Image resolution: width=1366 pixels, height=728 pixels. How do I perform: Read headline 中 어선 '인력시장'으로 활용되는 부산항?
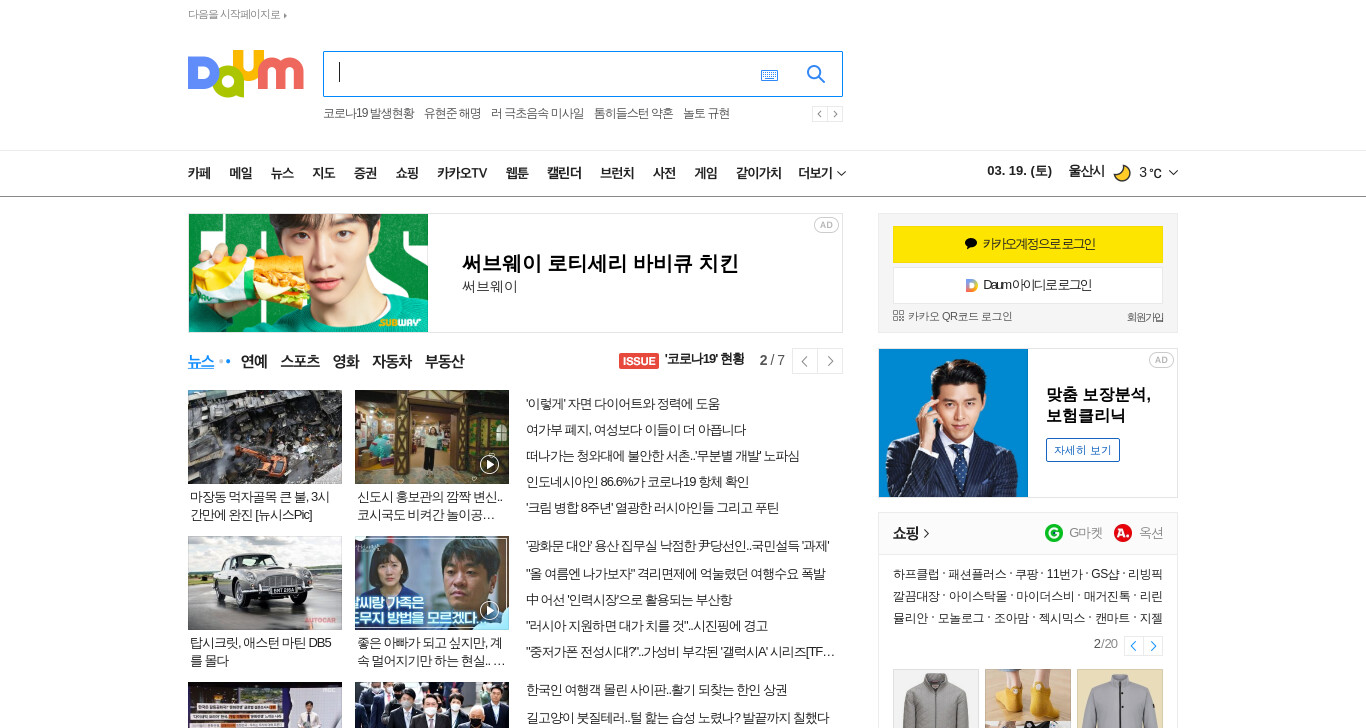629,600
